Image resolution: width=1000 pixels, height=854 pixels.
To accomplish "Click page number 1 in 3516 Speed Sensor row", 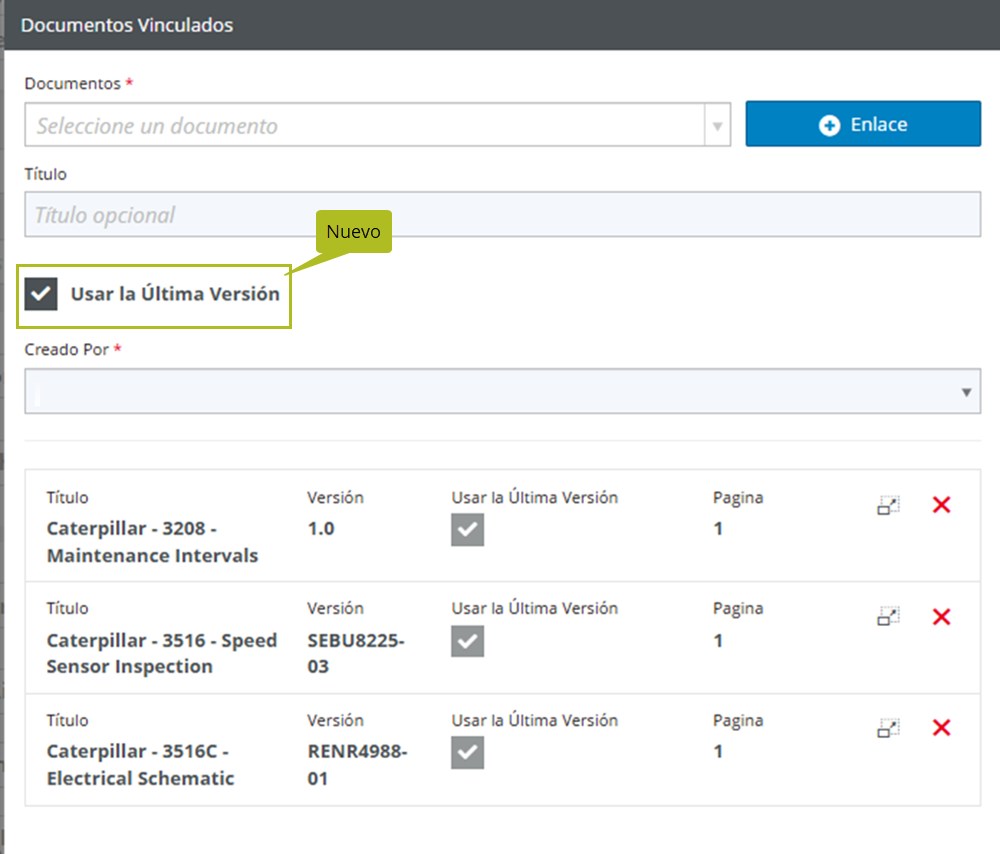I will tap(718, 640).
